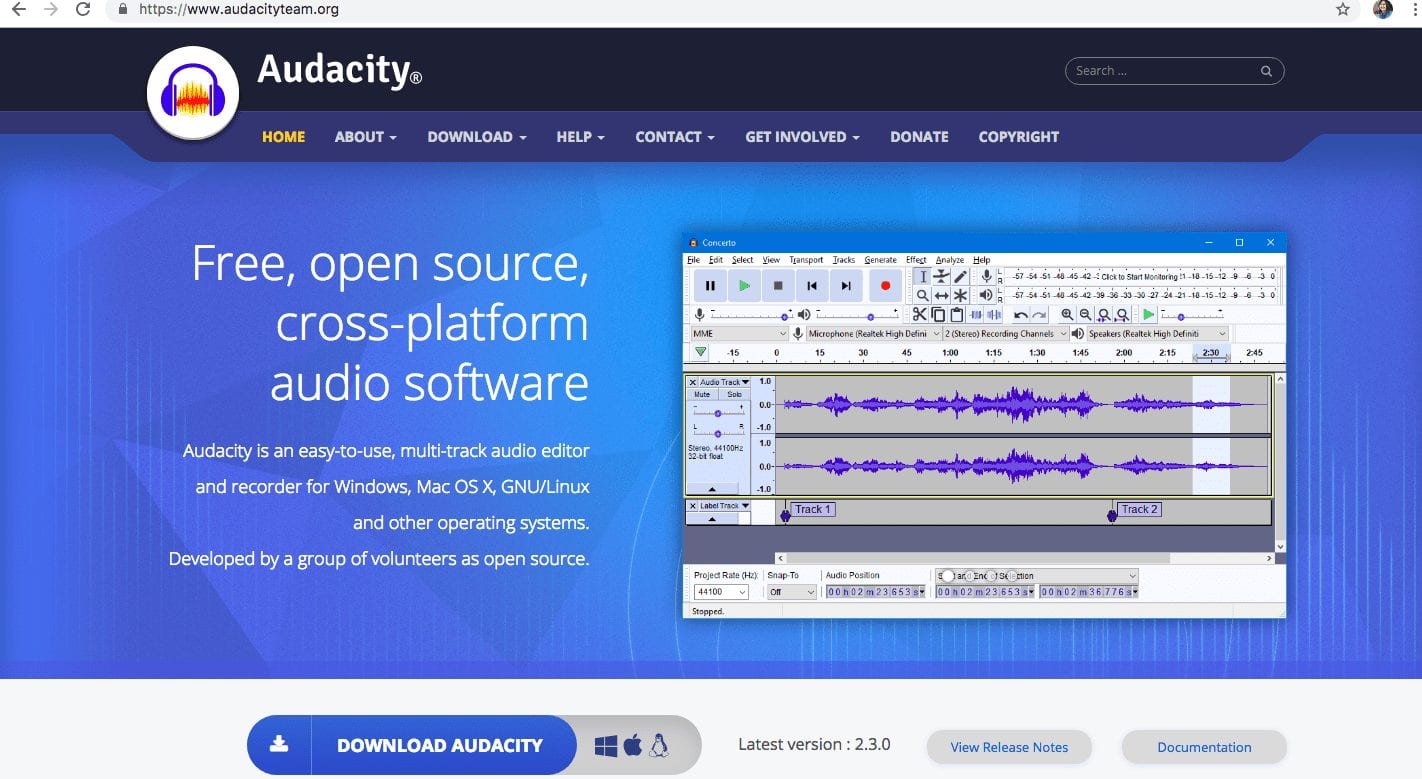Viewport: 1422px width, 779px height.
Task: Click the Copy icon in edit toolbar
Action: [938, 315]
